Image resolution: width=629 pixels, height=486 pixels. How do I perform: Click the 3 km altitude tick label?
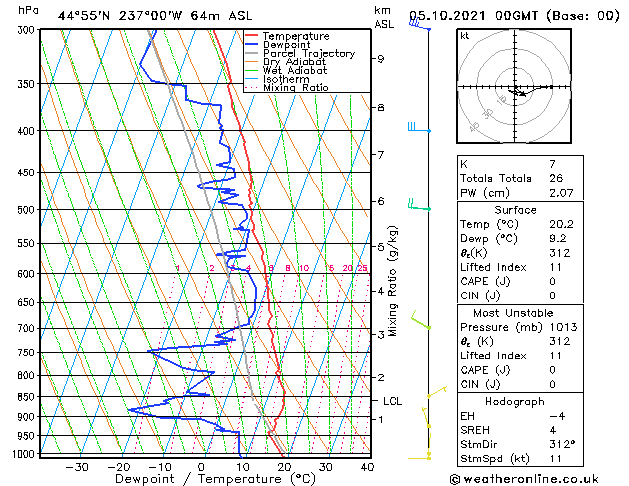click(380, 334)
